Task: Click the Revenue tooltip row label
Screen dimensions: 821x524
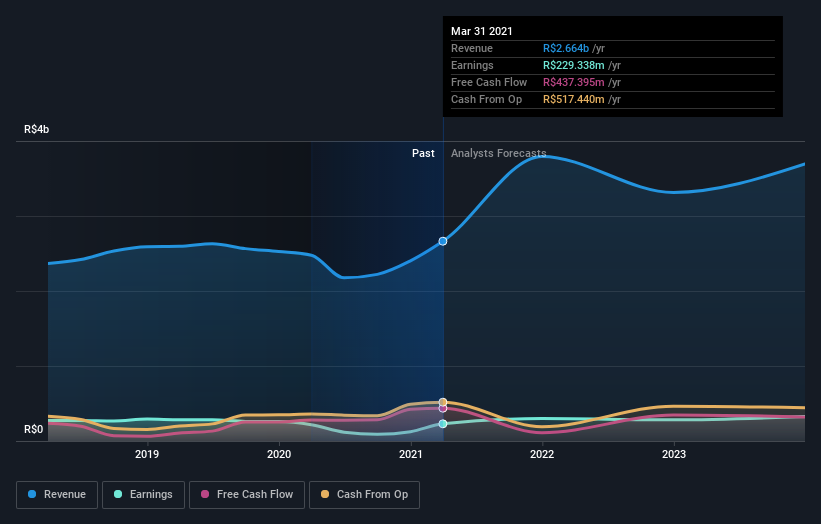Action: 472,49
